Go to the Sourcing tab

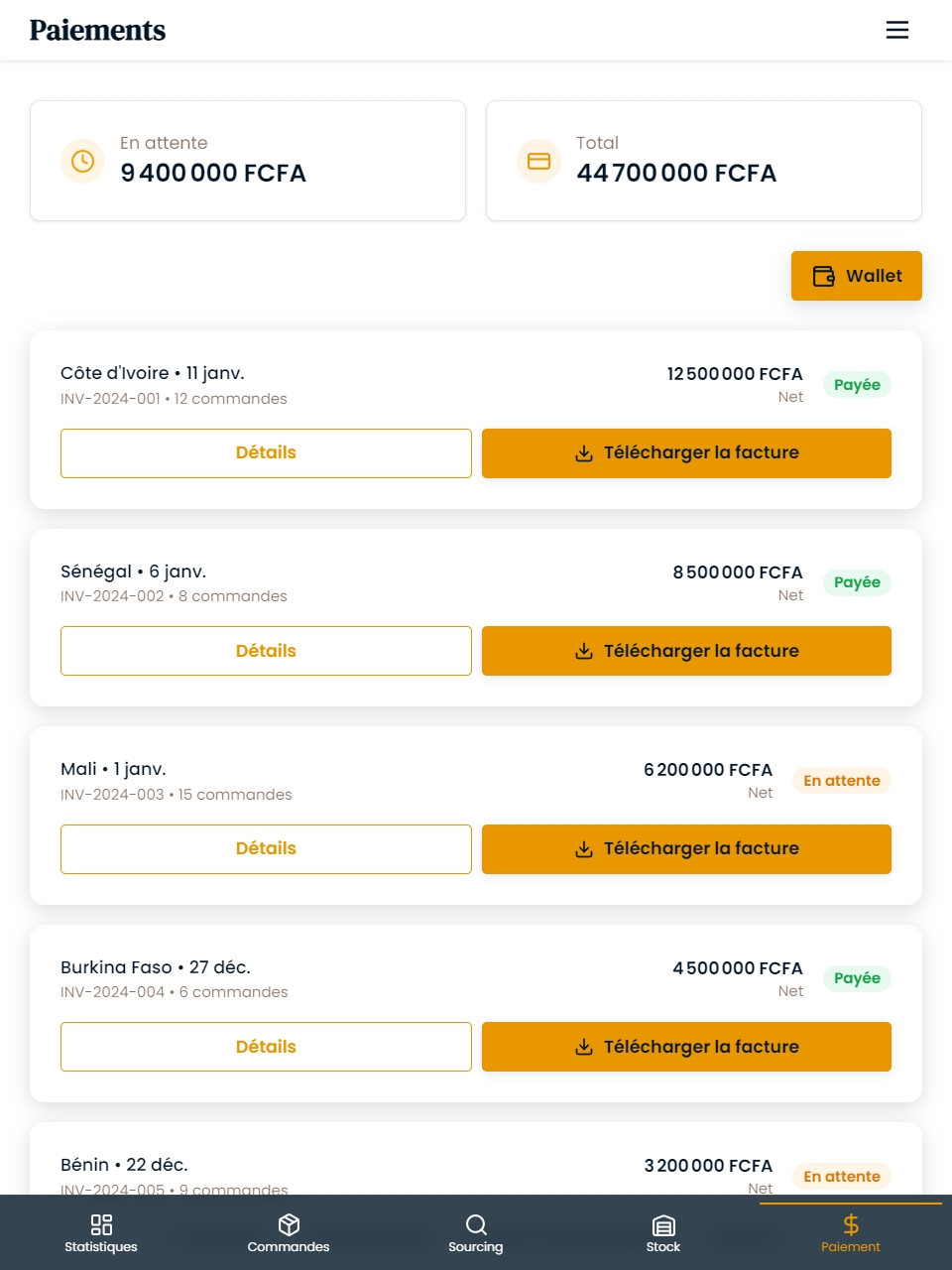476,1233
